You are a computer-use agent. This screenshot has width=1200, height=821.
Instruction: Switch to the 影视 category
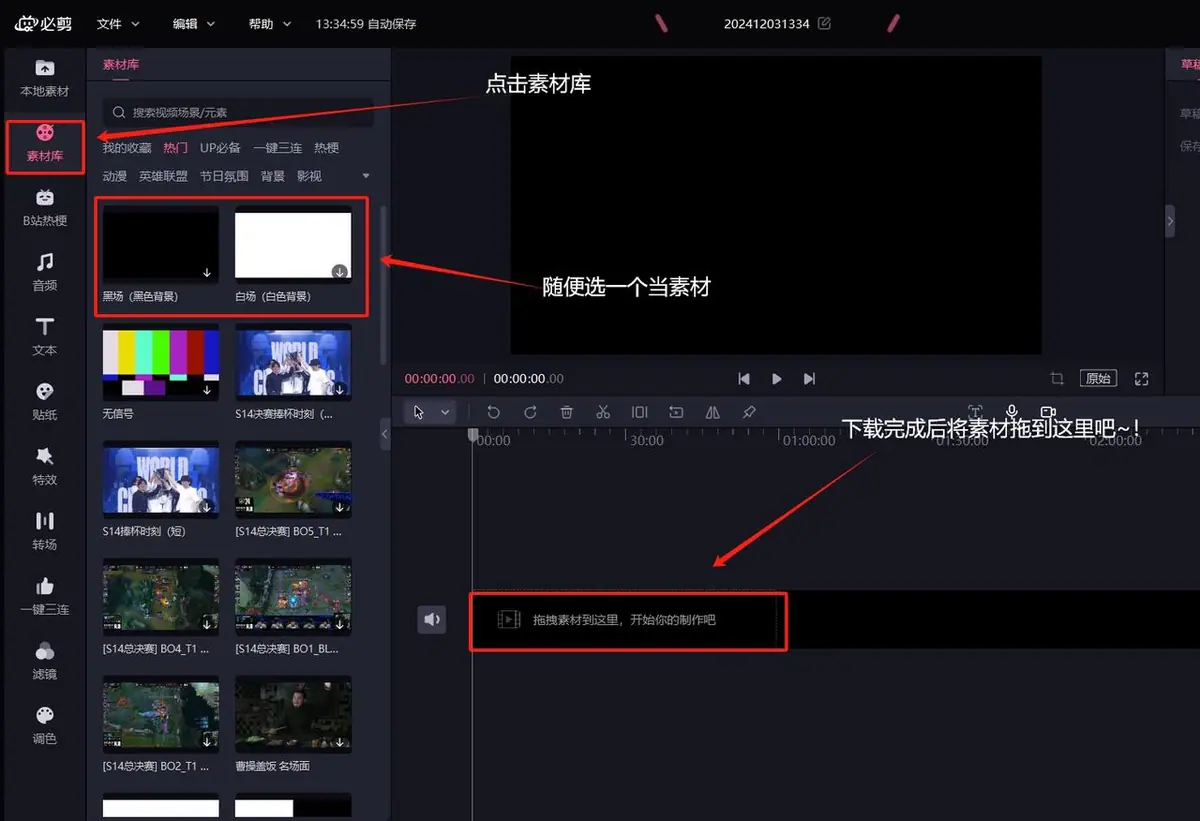(309, 176)
